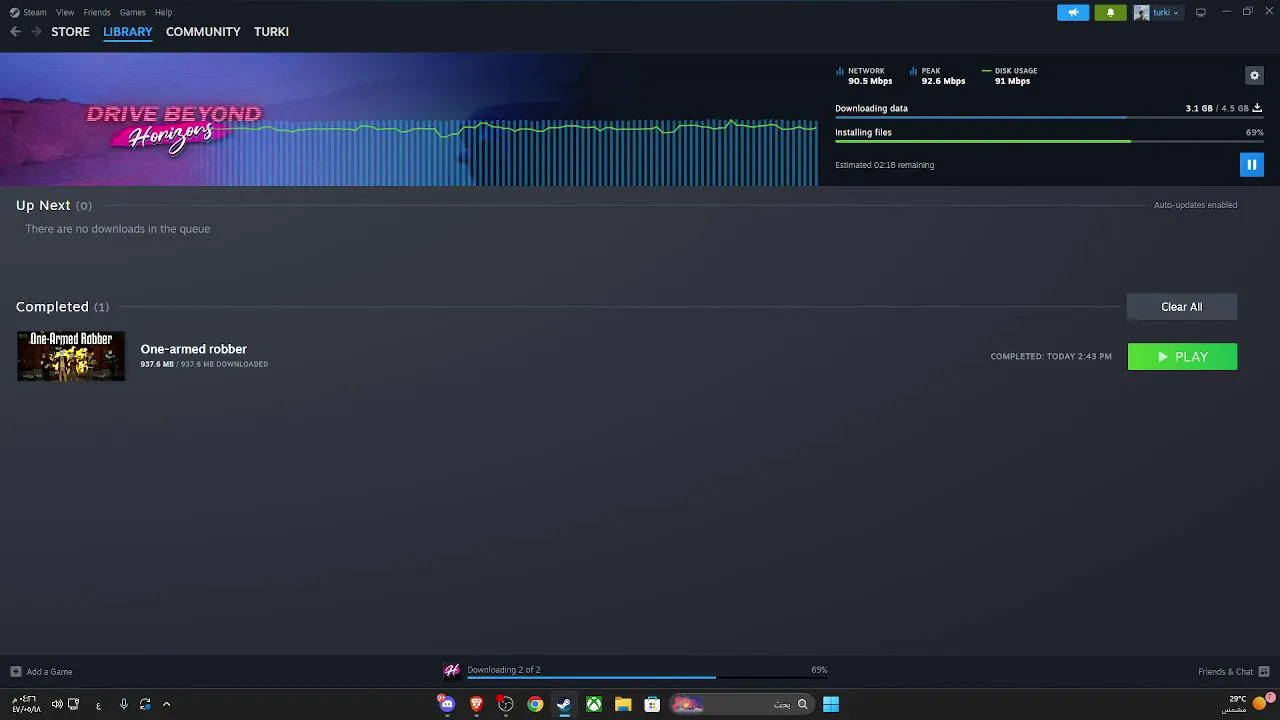
Task: Click the Add a Game plus icon
Action: 15,672
